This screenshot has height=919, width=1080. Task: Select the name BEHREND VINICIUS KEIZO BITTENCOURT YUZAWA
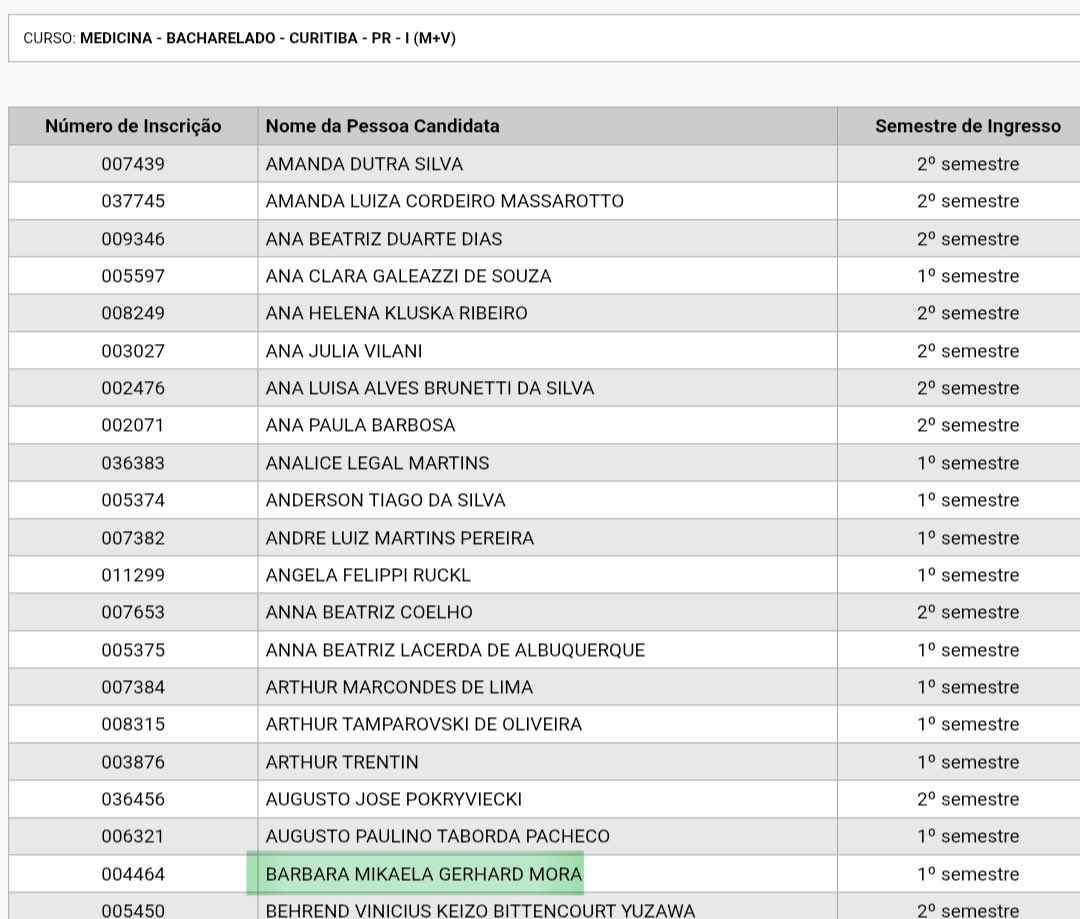[x=480, y=911]
